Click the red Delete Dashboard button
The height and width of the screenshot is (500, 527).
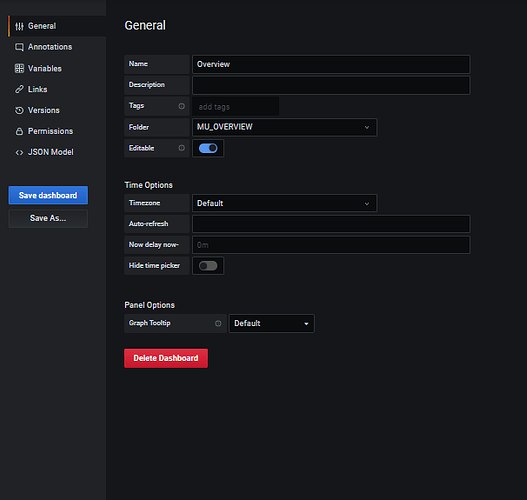pyautogui.click(x=166, y=358)
